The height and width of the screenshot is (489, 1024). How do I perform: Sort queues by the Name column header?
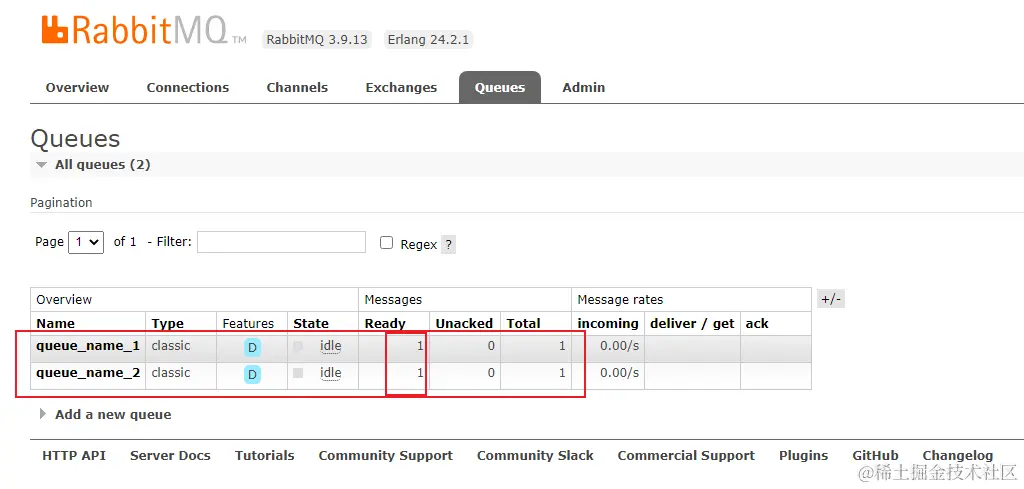tap(56, 324)
